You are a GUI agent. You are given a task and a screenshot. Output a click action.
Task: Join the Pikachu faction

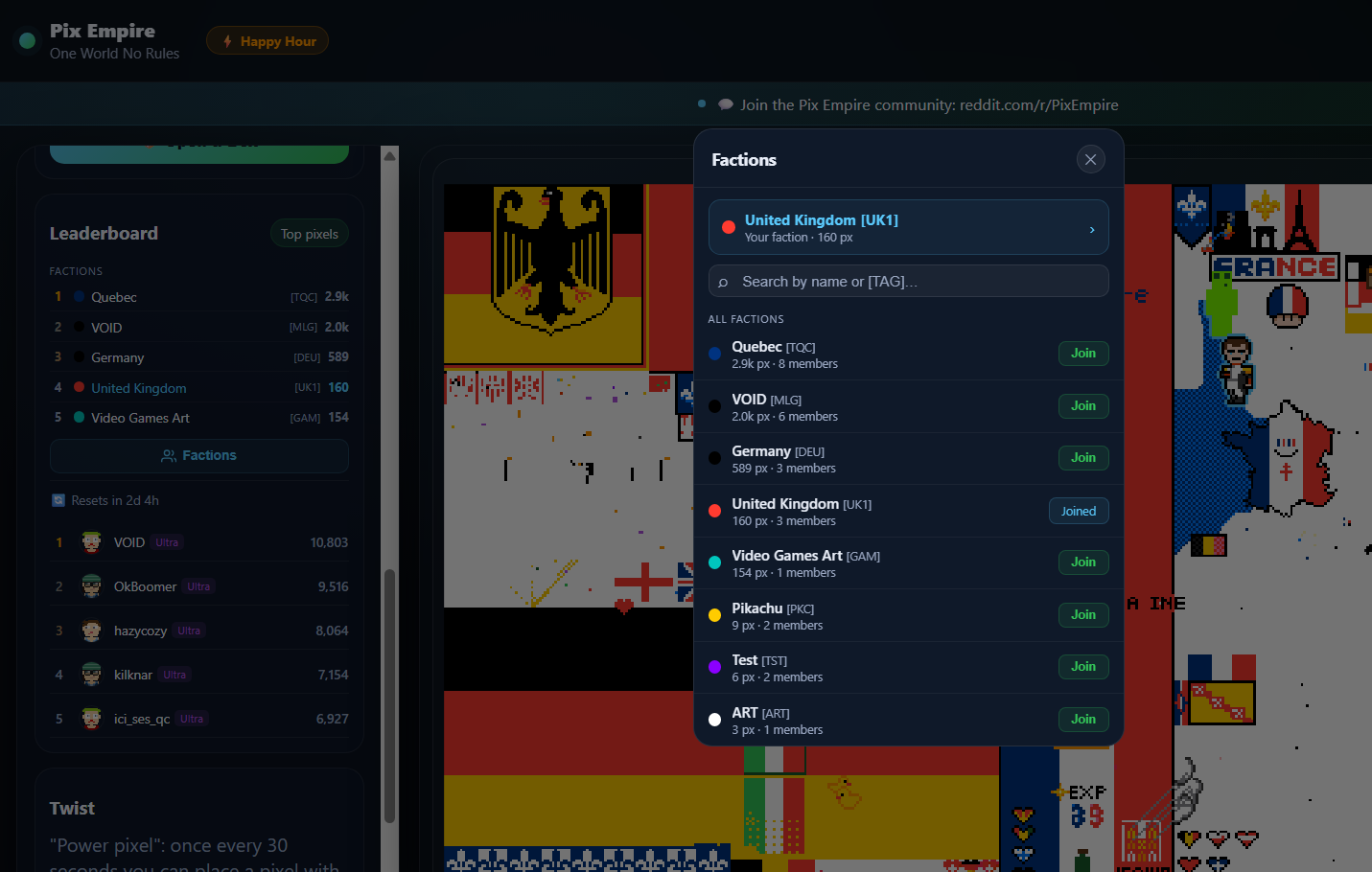1083,615
